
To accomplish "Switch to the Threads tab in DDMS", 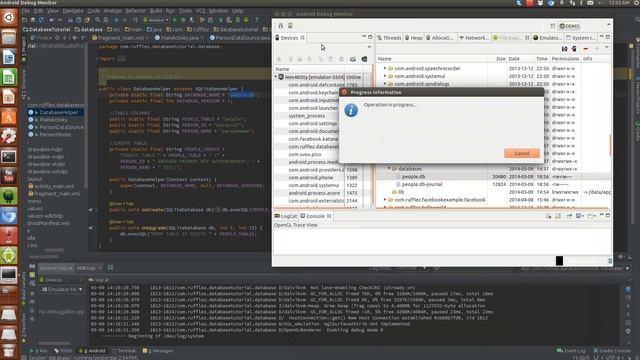I will tap(389, 38).
